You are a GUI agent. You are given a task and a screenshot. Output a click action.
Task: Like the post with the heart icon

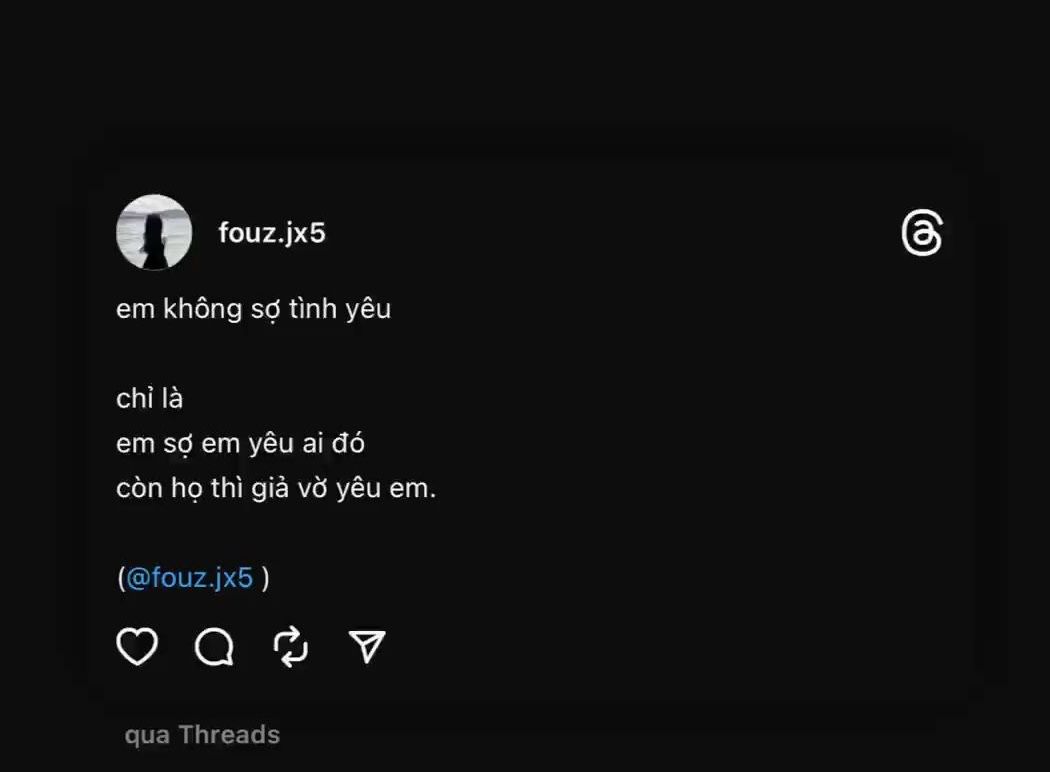pyautogui.click(x=137, y=647)
